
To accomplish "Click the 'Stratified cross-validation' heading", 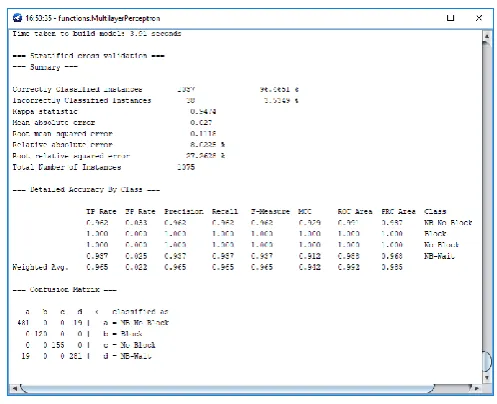I will coord(89,55).
